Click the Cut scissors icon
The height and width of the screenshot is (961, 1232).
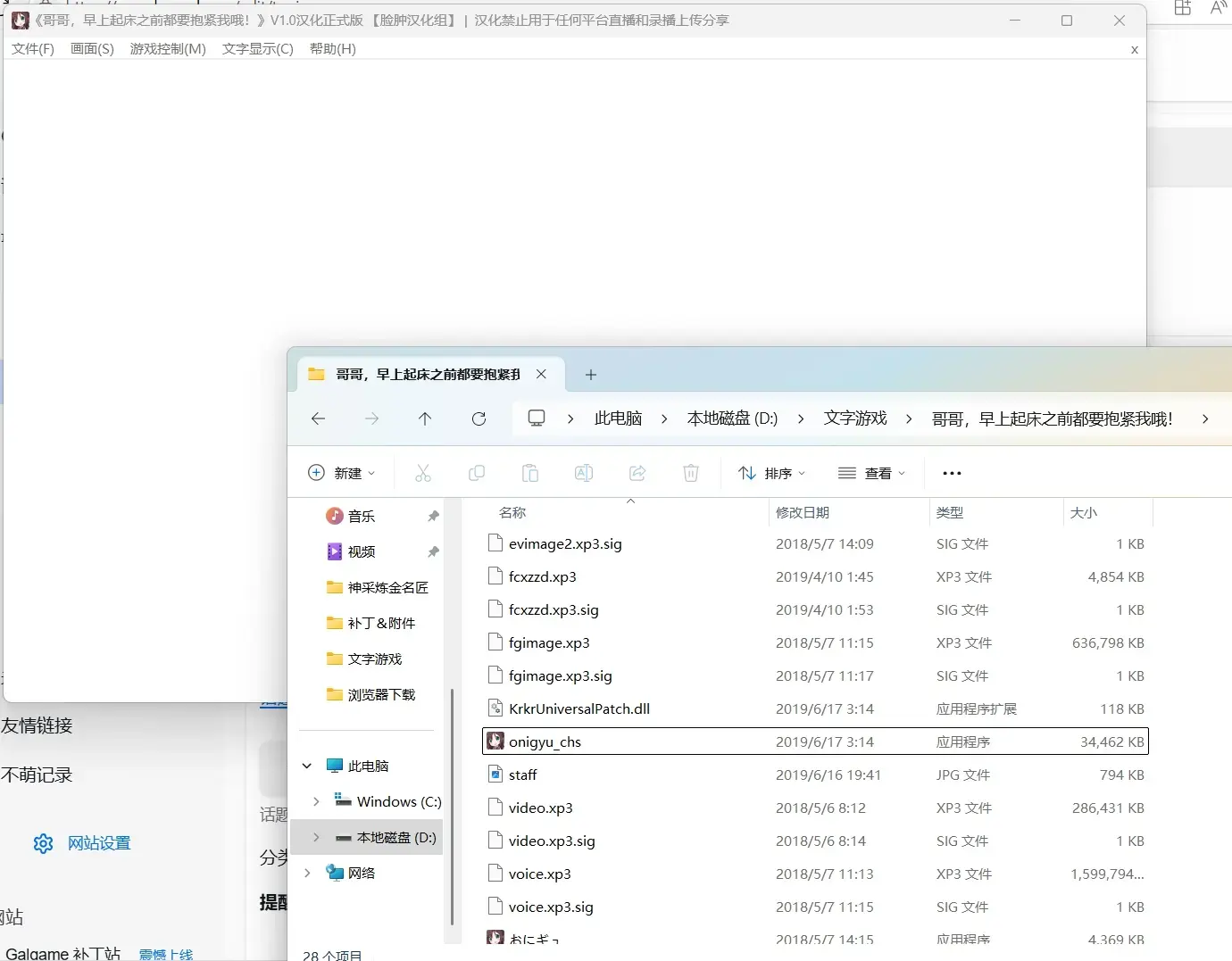pyautogui.click(x=423, y=473)
